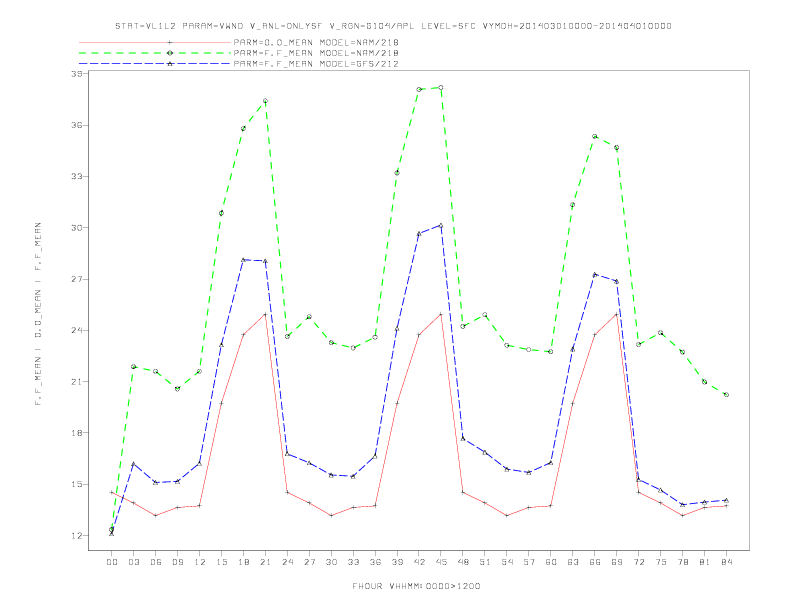Click y-axis tick label 18
792x612 pixels.
77,433
